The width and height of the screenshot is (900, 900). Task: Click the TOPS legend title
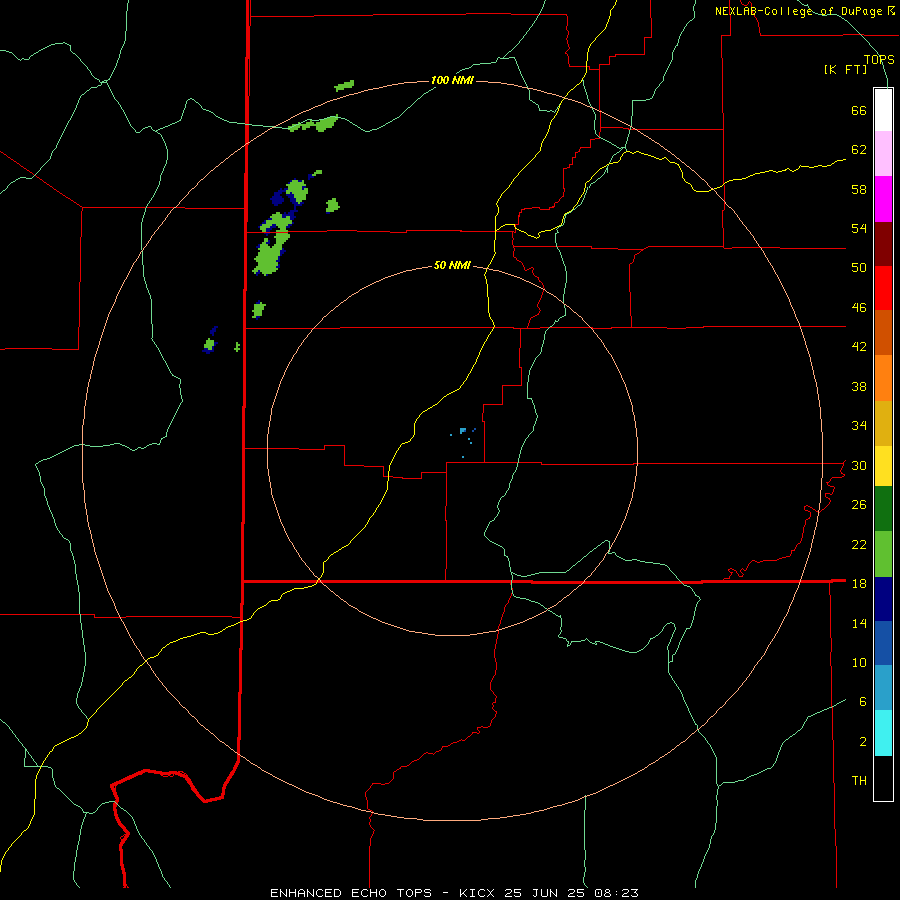tap(879, 59)
